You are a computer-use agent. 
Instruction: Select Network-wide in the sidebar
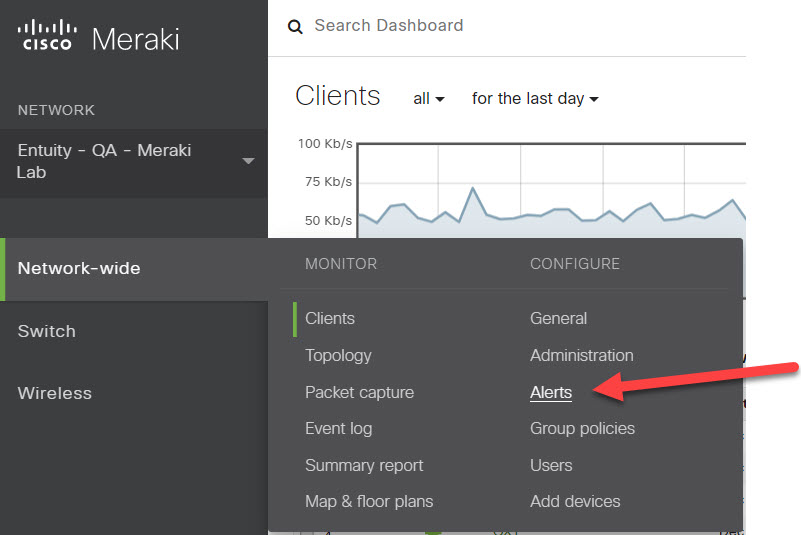click(x=134, y=269)
